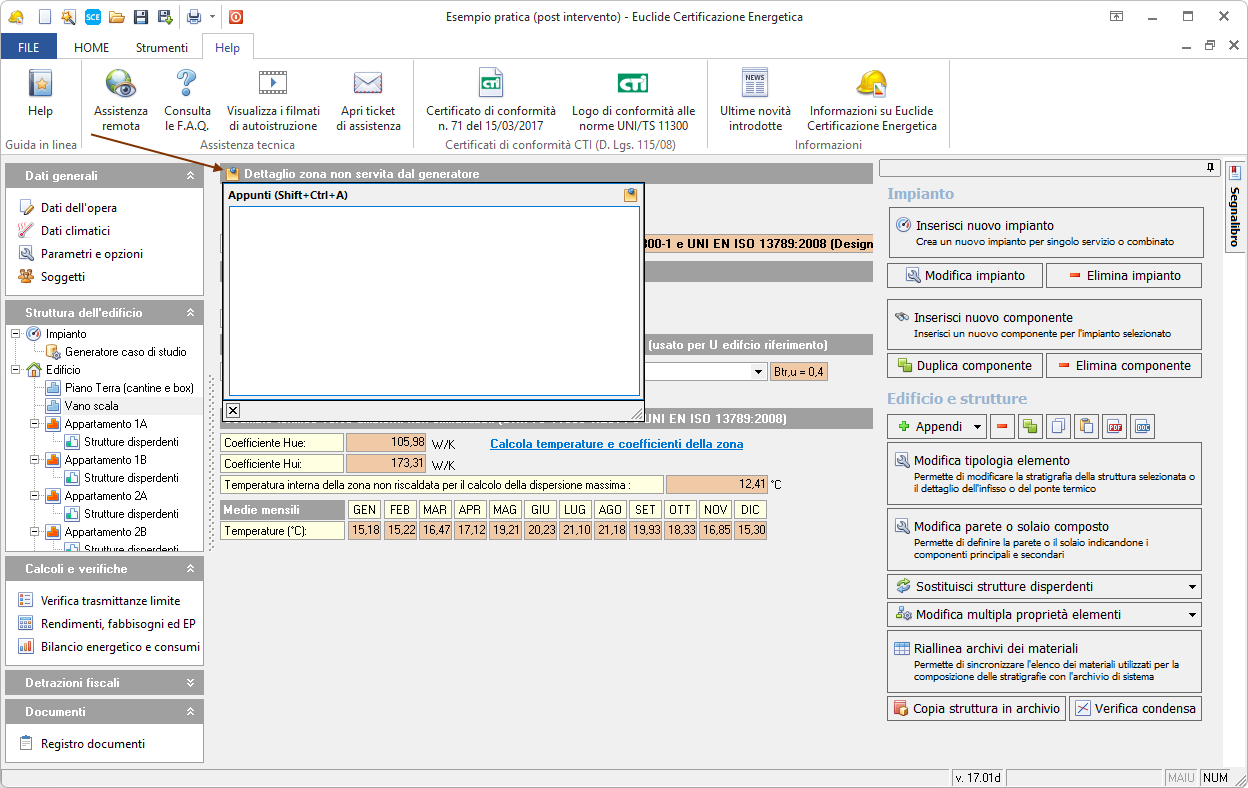Click the Assistenza remota globe icon
This screenshot has width=1248, height=788.
tap(120, 84)
